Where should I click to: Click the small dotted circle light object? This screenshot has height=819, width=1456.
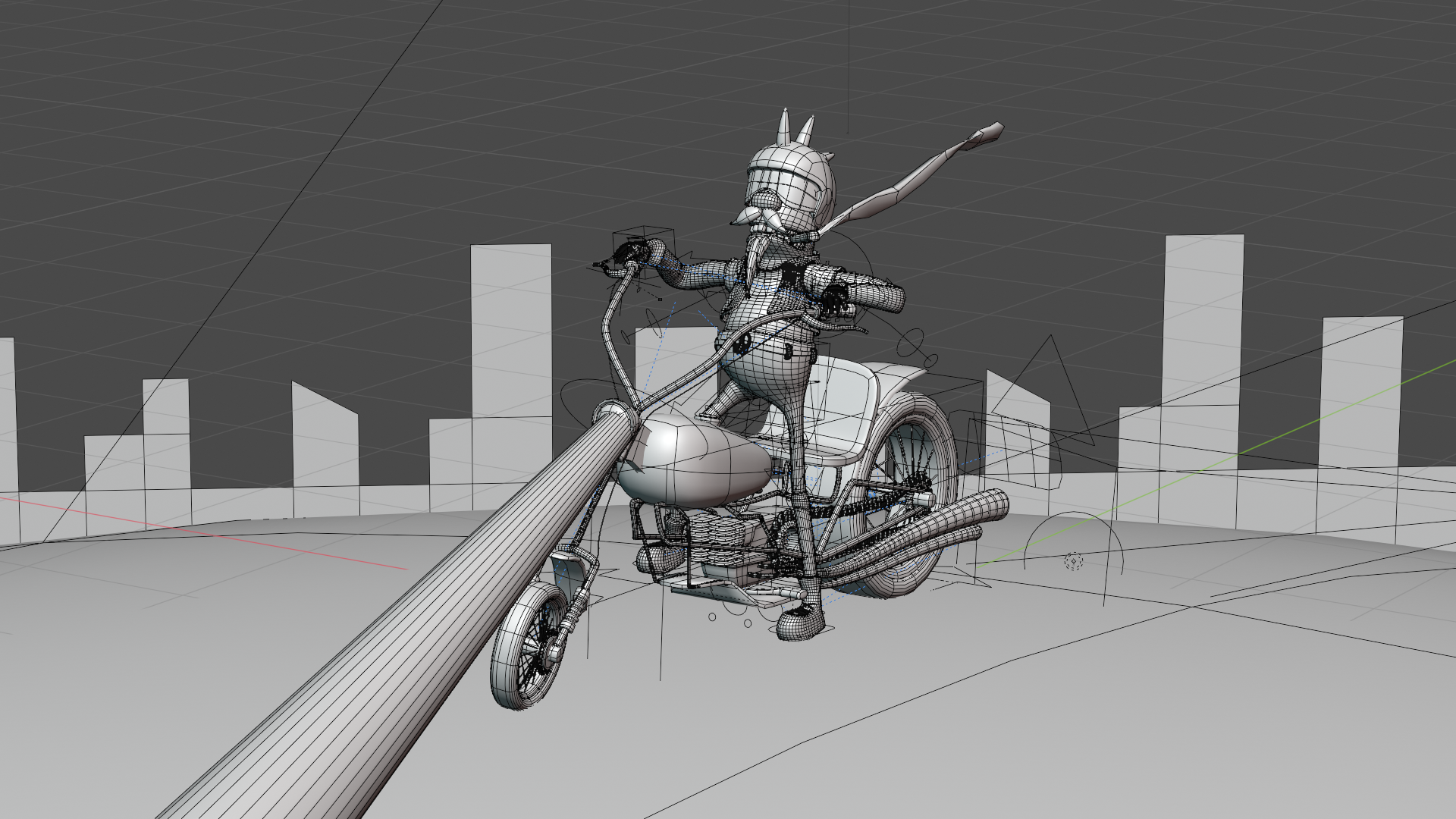click(1073, 561)
